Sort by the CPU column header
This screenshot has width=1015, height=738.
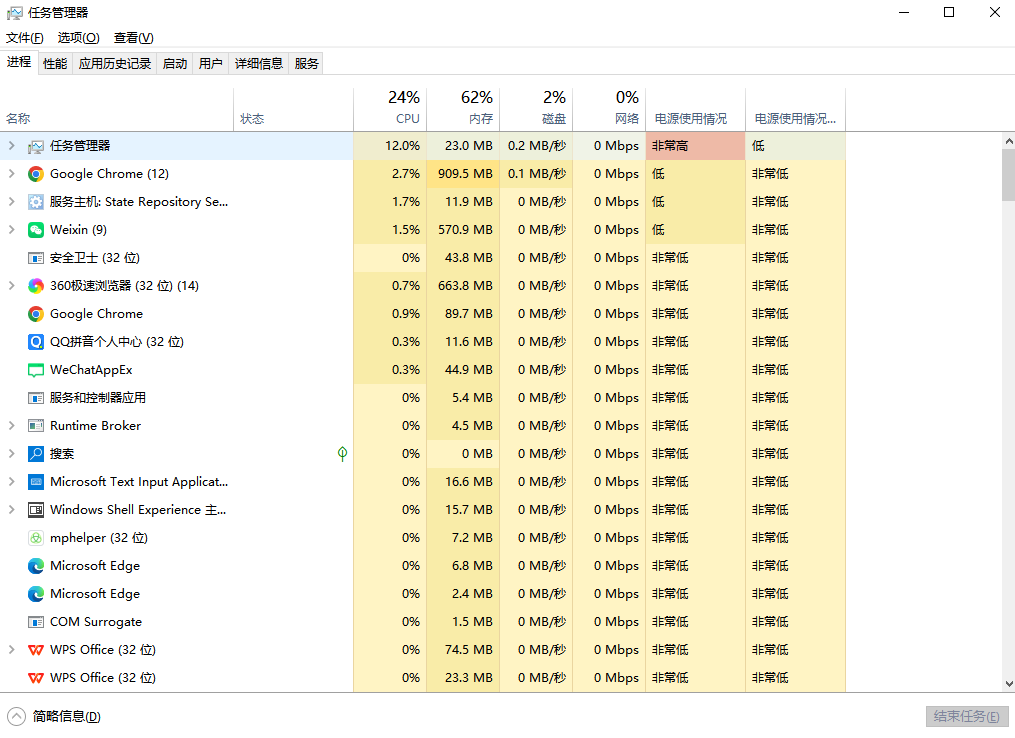(390, 109)
